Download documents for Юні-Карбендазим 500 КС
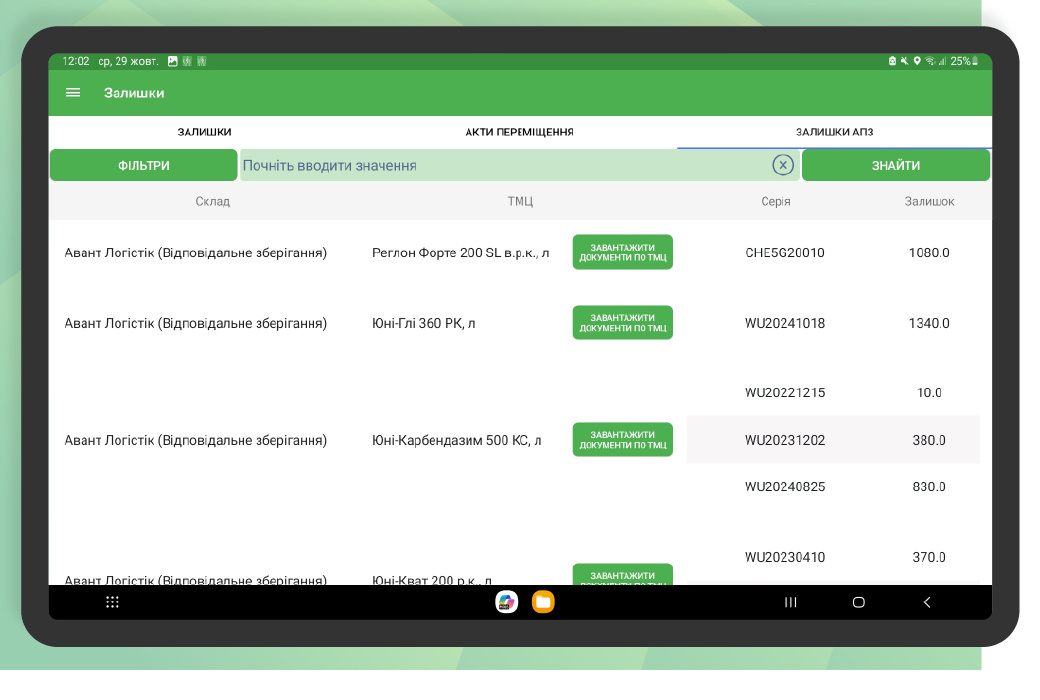 (622, 440)
